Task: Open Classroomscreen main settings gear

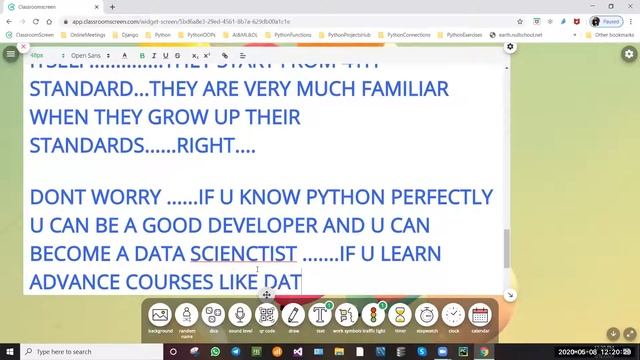Action: coord(629,54)
